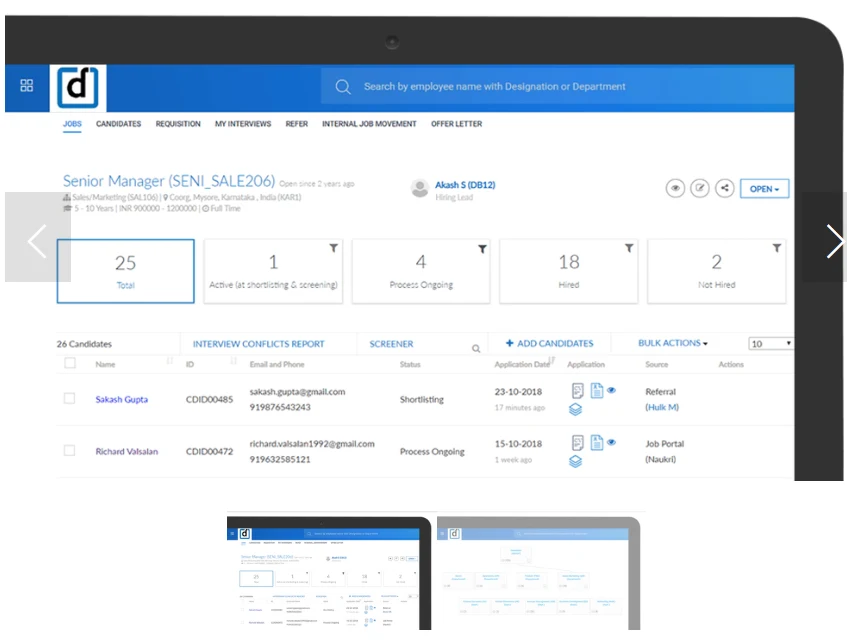The image size is (847, 640).
Task: Open the apps grid menu icon
Action: 27,86
